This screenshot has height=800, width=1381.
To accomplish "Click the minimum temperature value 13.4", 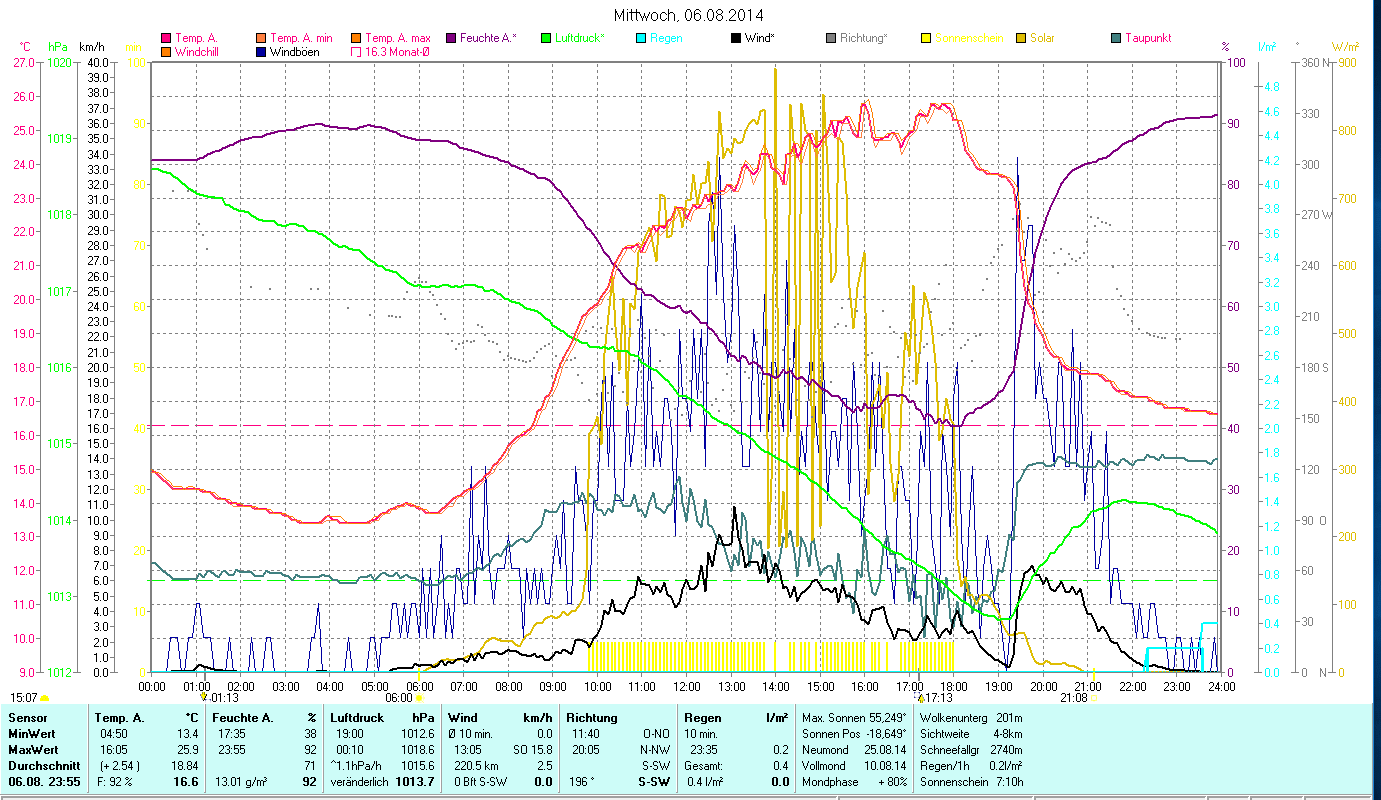I will point(188,733).
